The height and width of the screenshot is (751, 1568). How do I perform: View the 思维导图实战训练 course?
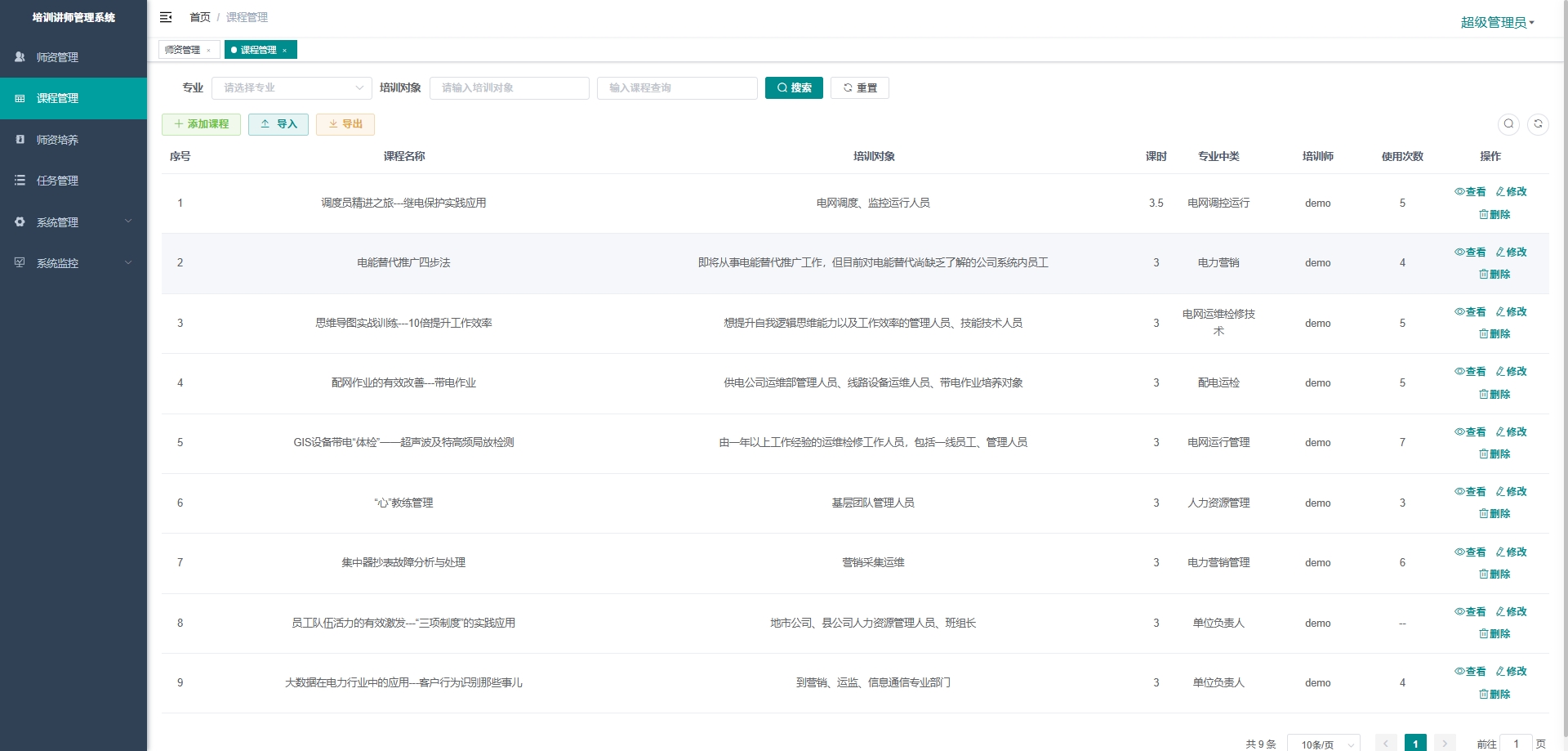coord(1470,312)
